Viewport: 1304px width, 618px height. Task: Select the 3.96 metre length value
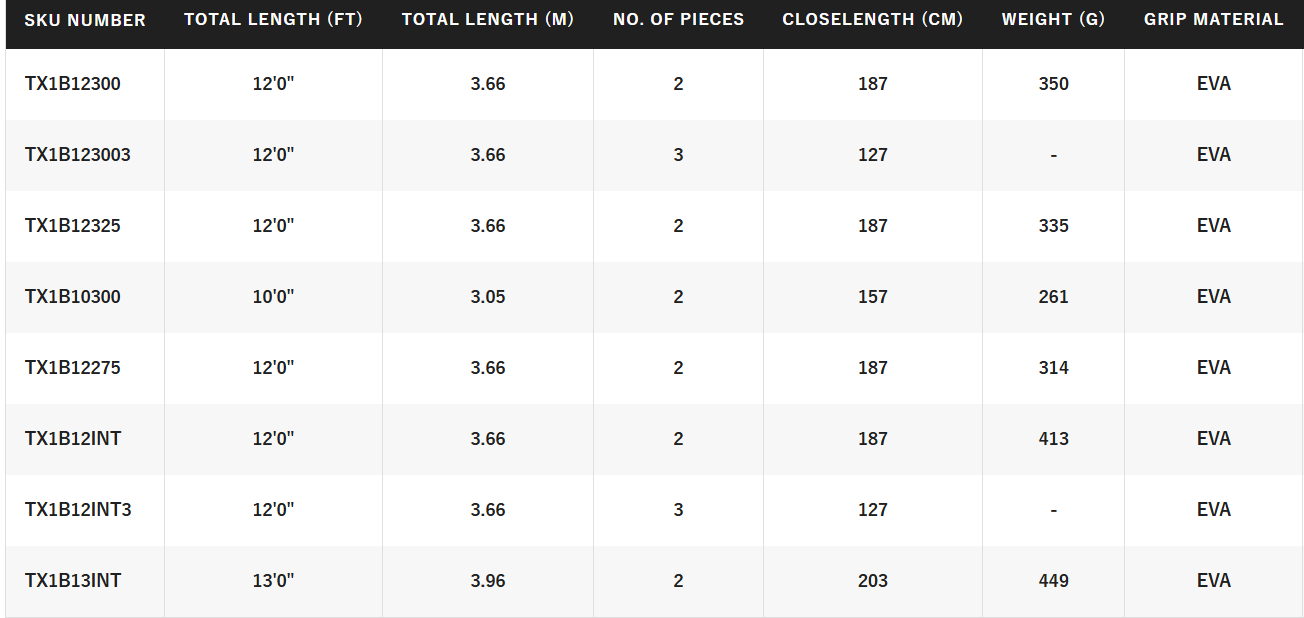[488, 581]
